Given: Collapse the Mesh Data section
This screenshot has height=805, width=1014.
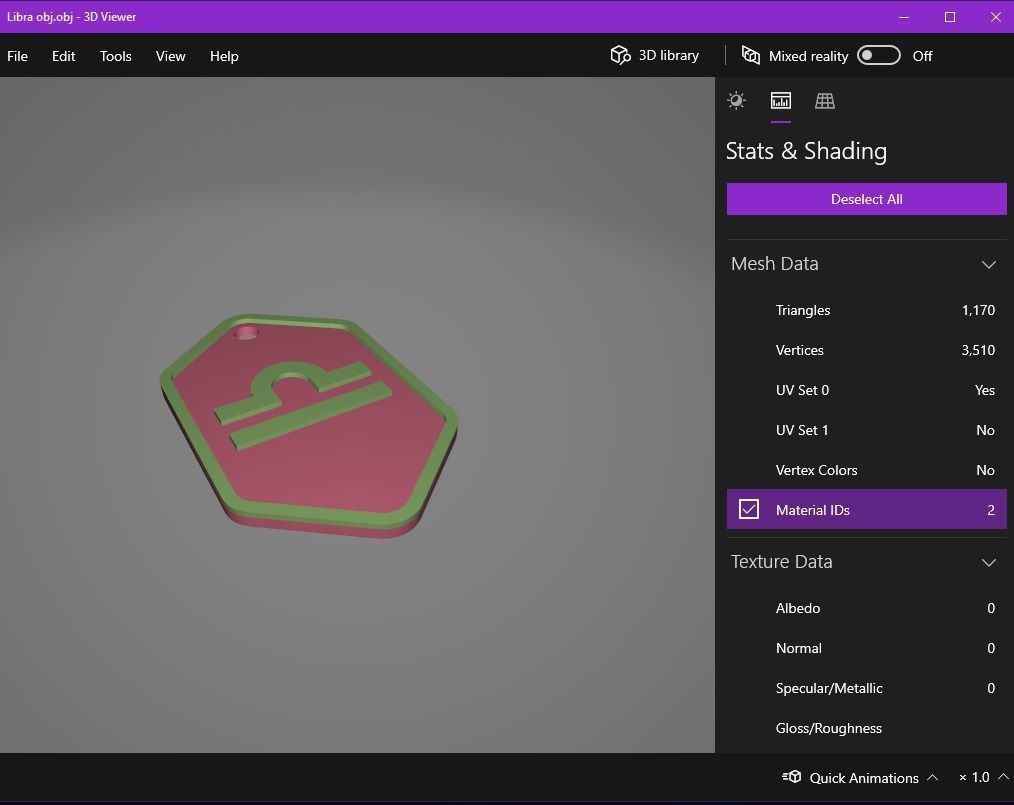Looking at the screenshot, I should [988, 264].
